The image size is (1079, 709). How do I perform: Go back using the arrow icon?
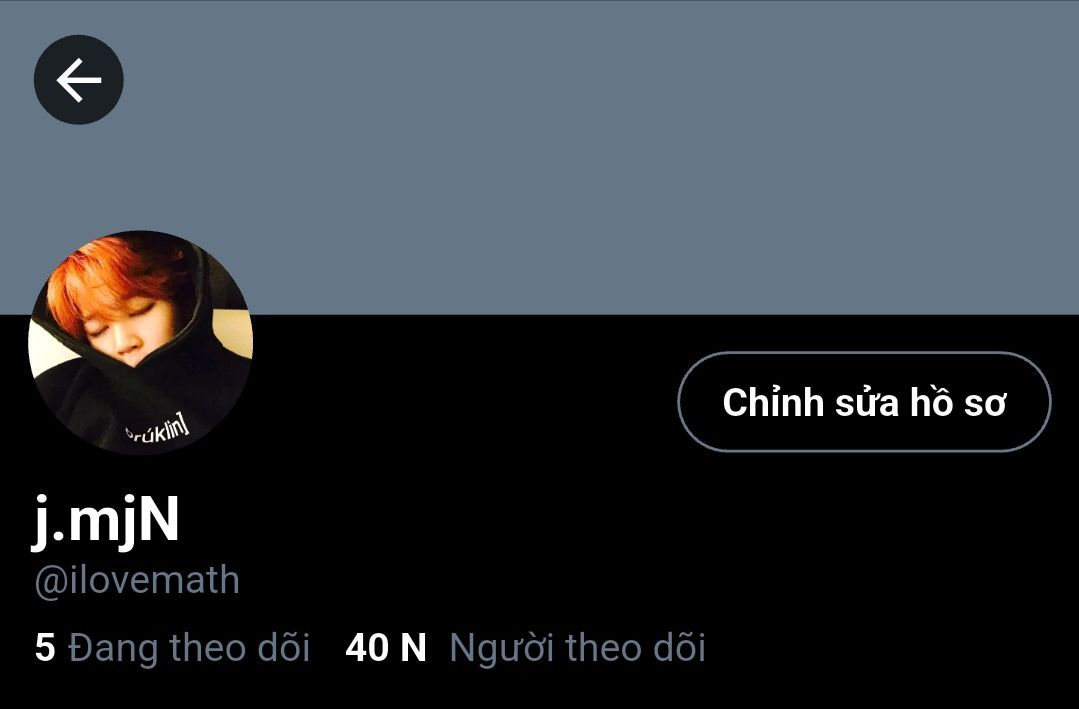[x=78, y=80]
